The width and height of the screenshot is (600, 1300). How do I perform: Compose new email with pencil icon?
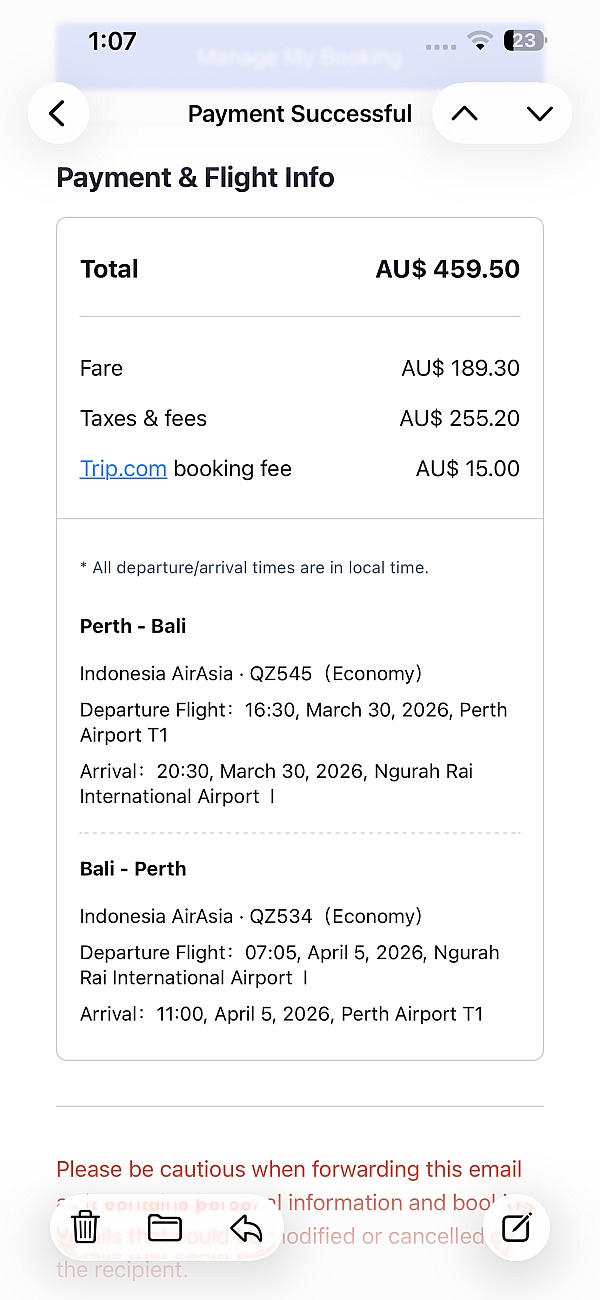click(516, 1227)
